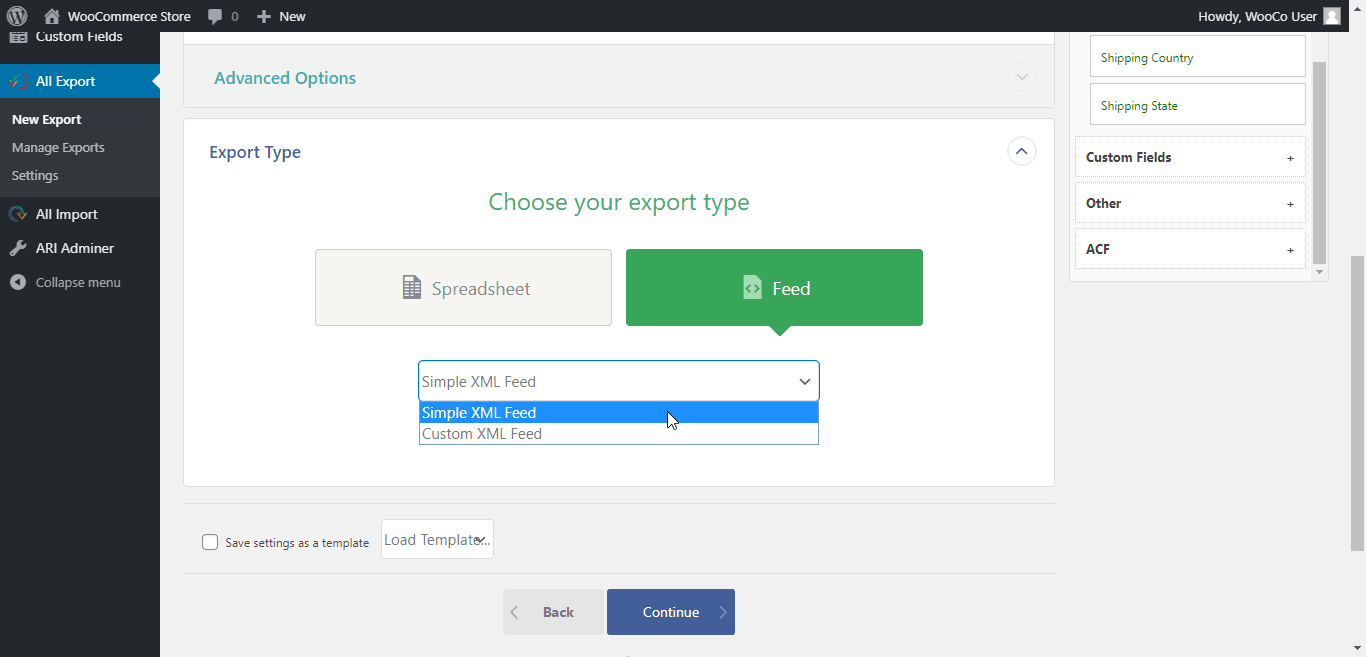Expand the Custom Fields group
Viewport: 1366px width, 657px height.
pos(1190,157)
